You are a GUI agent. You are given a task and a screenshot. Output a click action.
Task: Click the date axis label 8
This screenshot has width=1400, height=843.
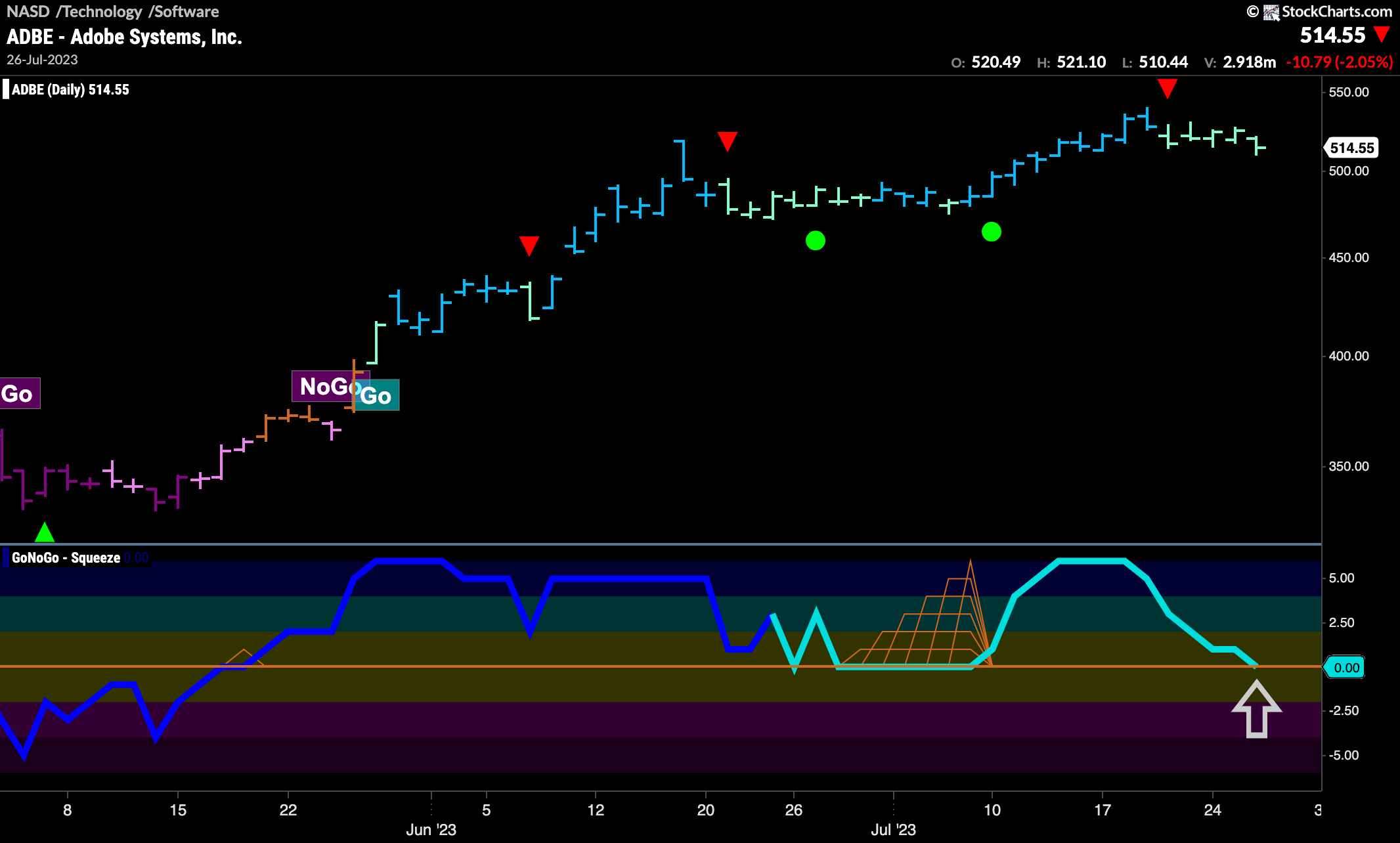coord(68,810)
